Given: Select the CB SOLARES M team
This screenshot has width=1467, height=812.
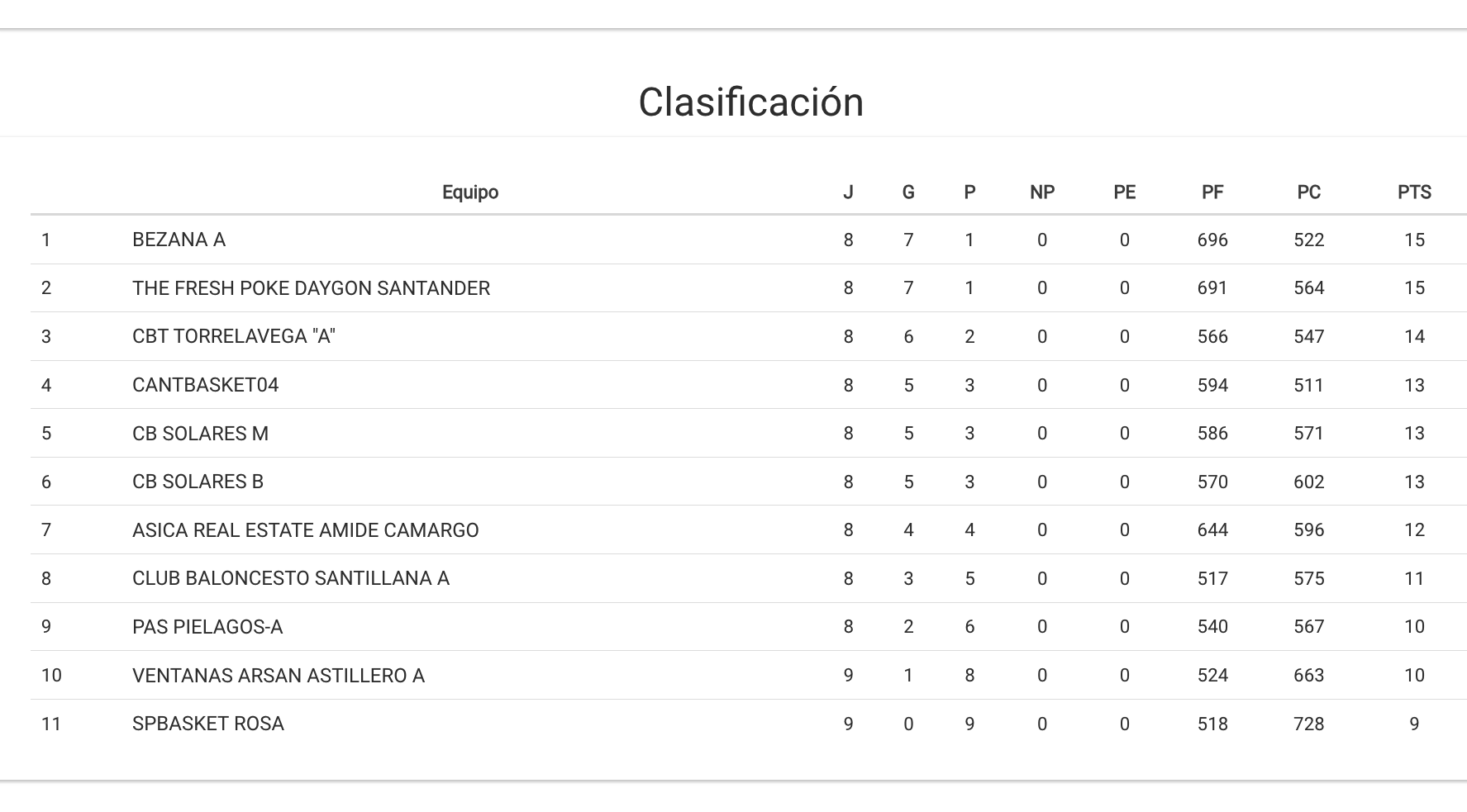Looking at the screenshot, I should point(200,434).
